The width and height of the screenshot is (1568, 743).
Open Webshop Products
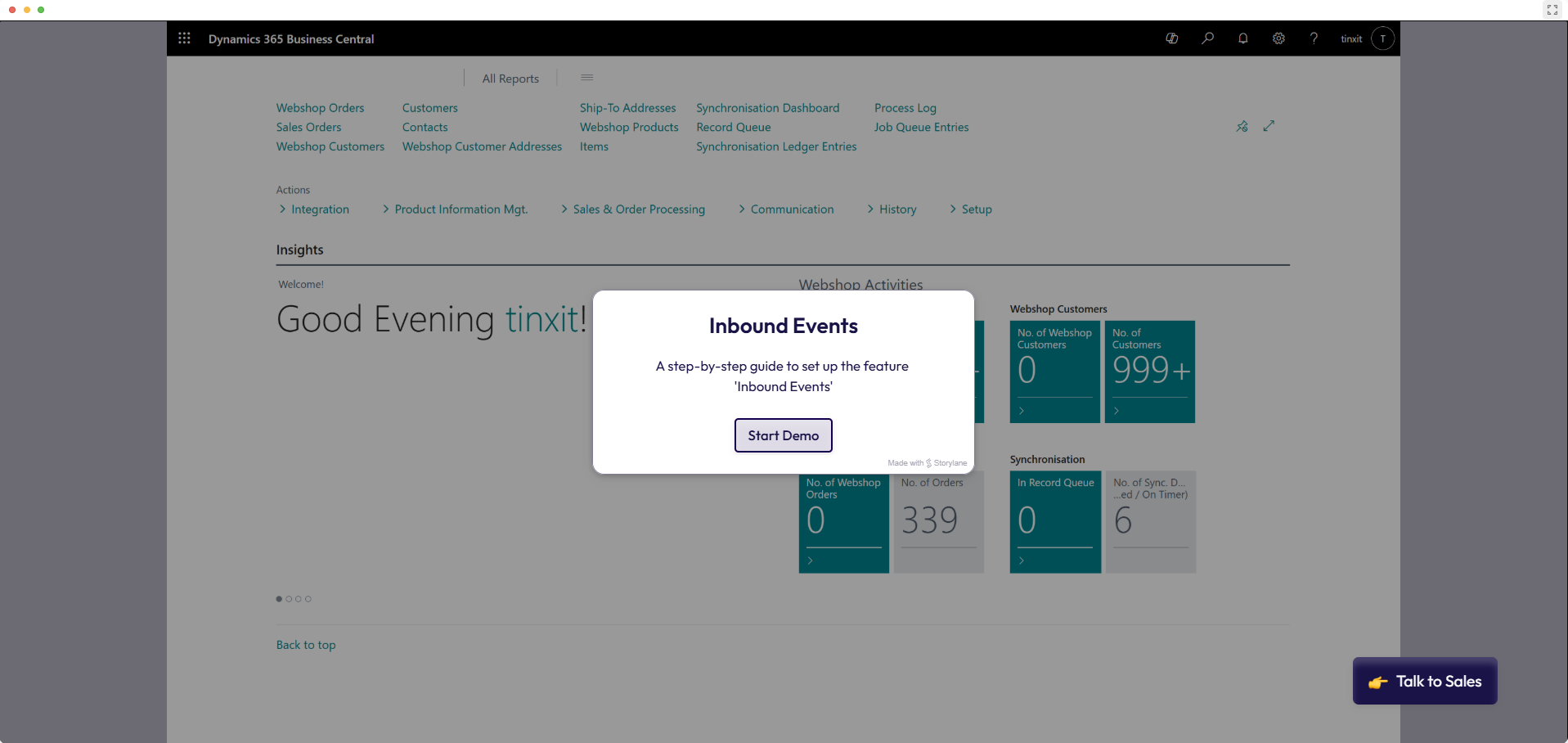point(629,127)
